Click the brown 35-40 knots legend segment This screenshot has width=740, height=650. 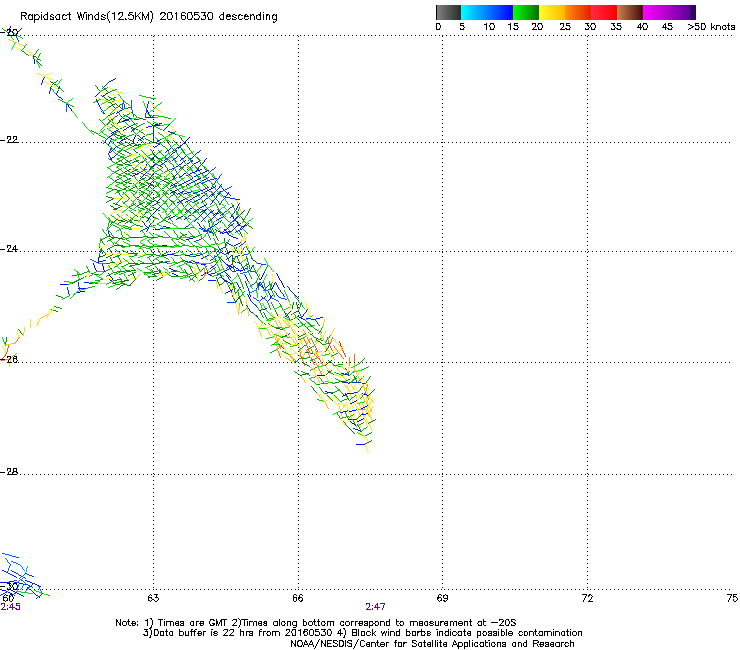point(630,12)
